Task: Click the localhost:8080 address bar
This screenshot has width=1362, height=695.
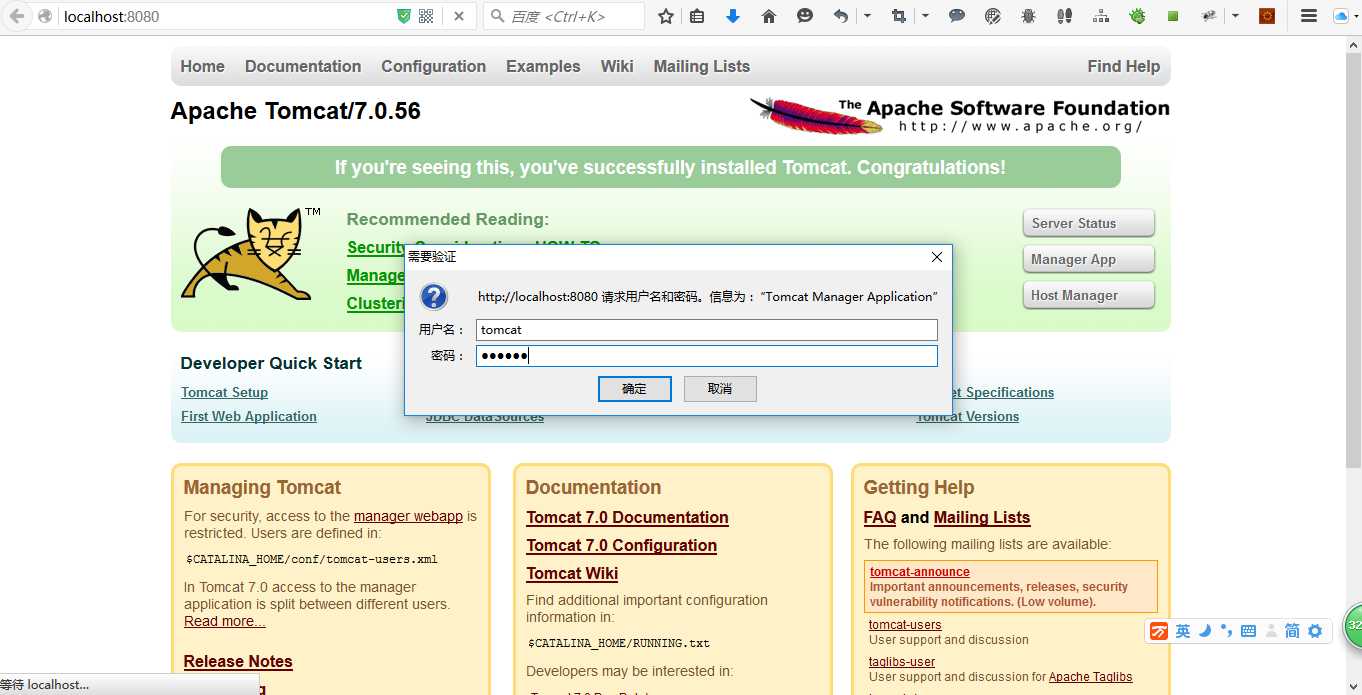Action: tap(225, 16)
